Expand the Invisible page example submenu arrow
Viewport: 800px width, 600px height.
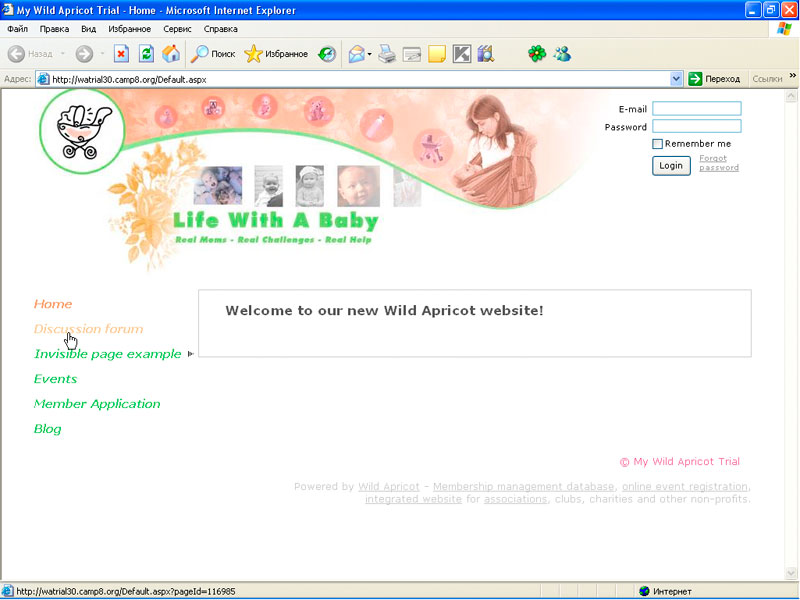(x=190, y=354)
